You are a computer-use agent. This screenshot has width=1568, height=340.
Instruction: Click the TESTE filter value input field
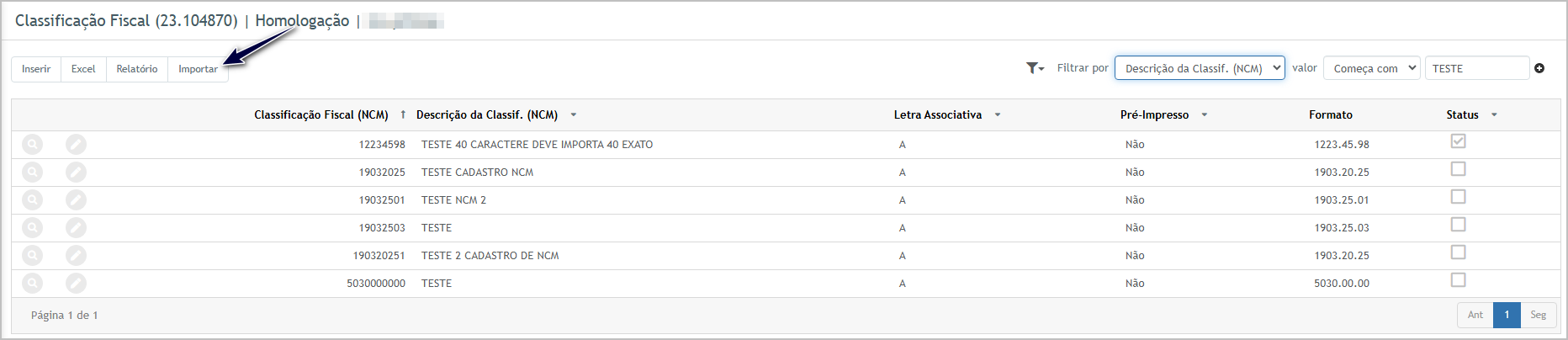pyautogui.click(x=1476, y=68)
